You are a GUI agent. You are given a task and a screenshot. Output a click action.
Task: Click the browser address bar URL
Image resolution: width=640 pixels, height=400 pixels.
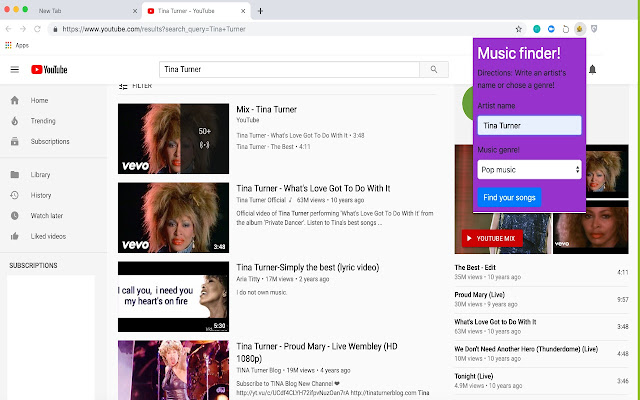coord(154,29)
